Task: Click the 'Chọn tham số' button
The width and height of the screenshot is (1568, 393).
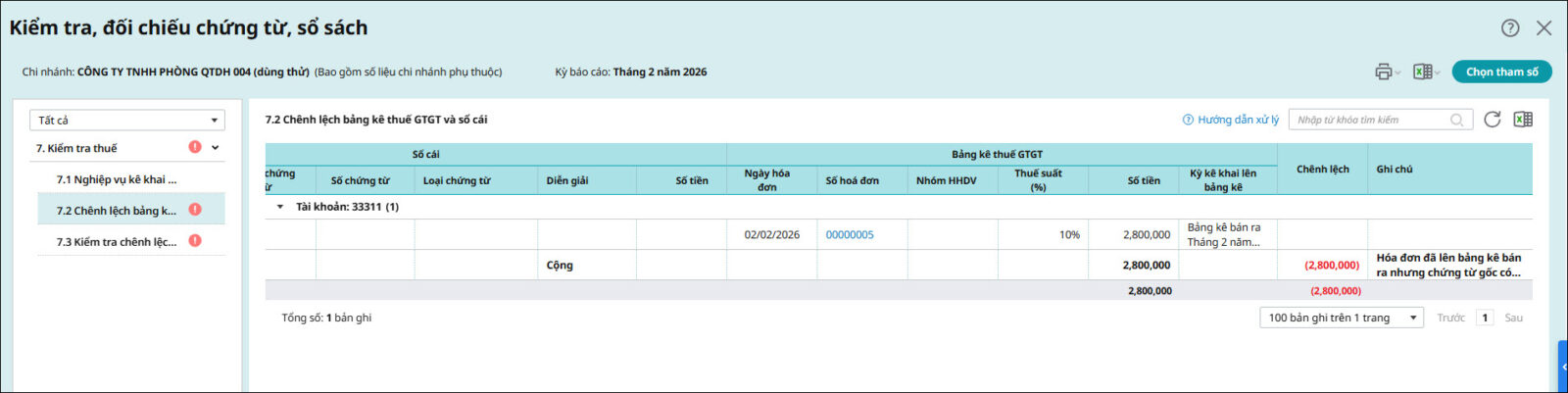Action: click(x=1501, y=72)
